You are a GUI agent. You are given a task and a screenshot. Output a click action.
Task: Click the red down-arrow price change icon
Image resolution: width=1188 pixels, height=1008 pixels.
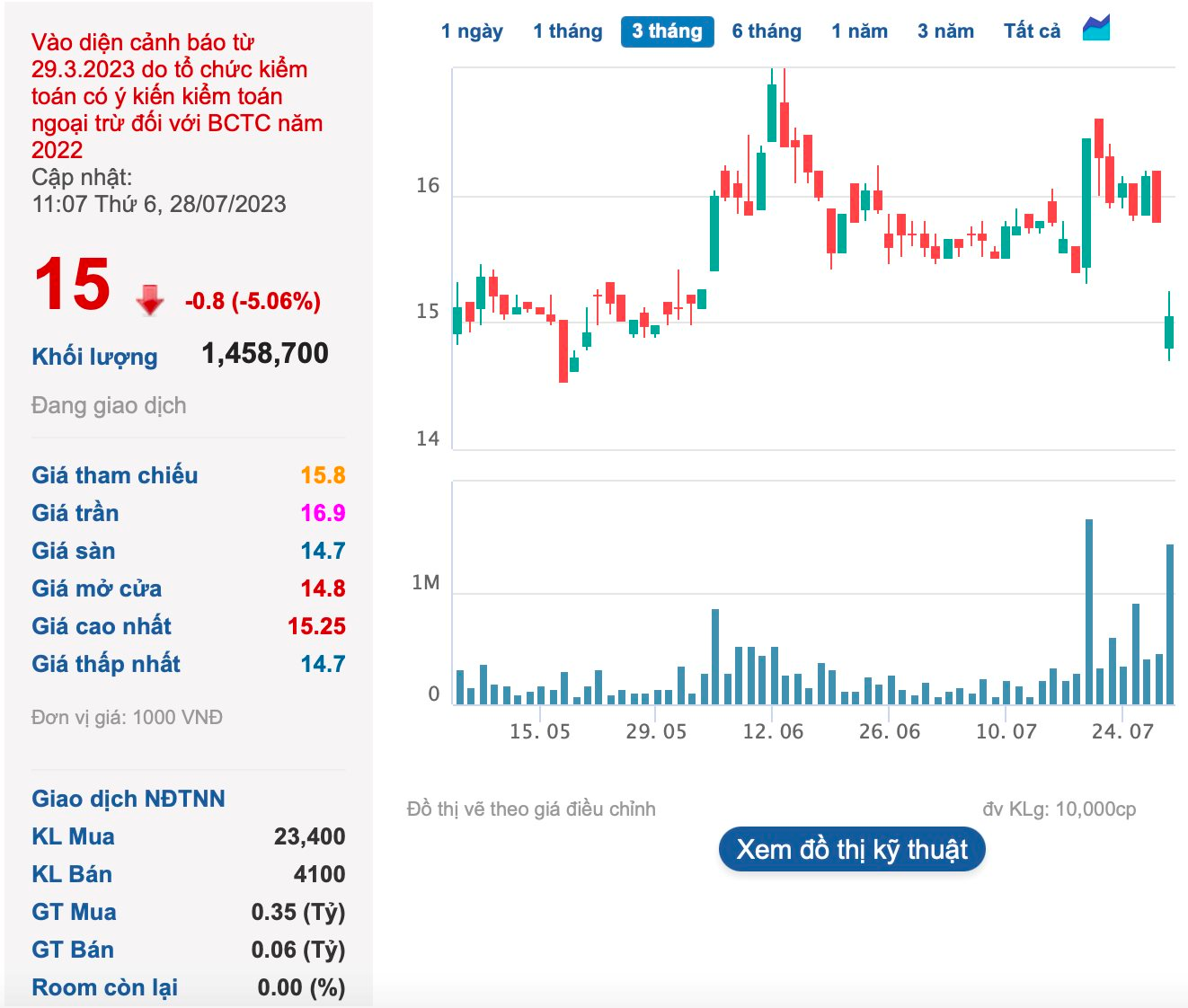[x=150, y=300]
